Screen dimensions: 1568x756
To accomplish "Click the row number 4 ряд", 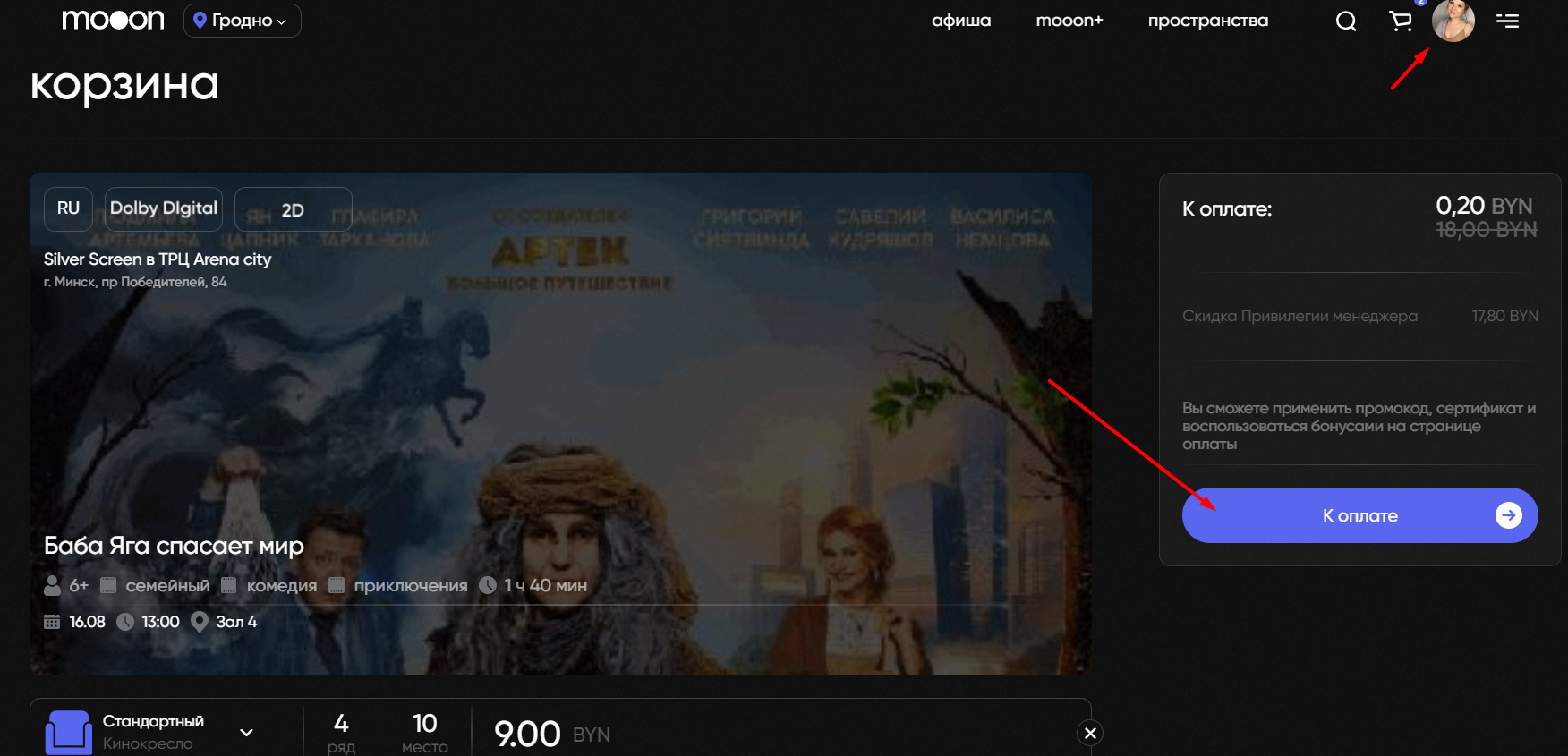I will (x=341, y=733).
